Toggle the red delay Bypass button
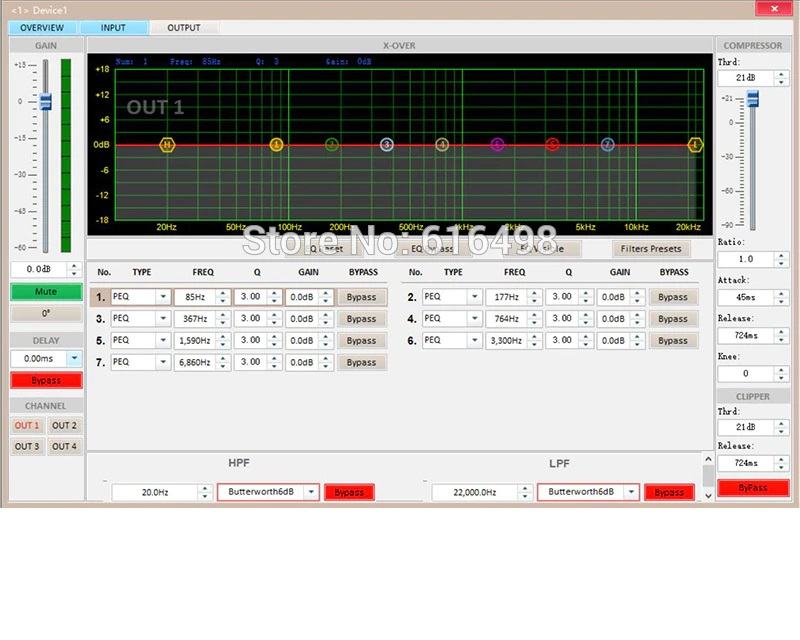 (46, 380)
